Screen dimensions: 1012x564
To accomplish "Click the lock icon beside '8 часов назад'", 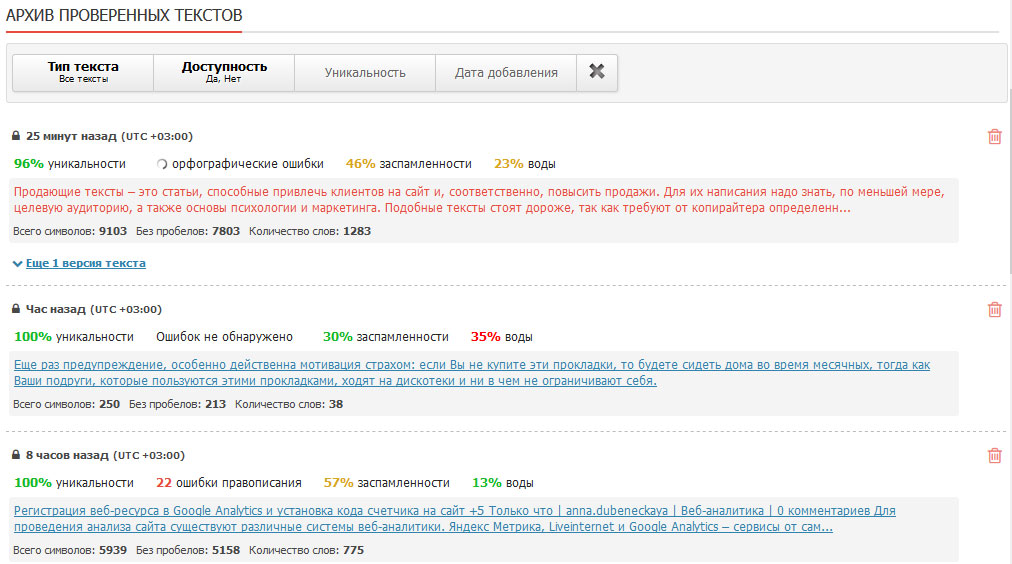I will tap(16, 454).
